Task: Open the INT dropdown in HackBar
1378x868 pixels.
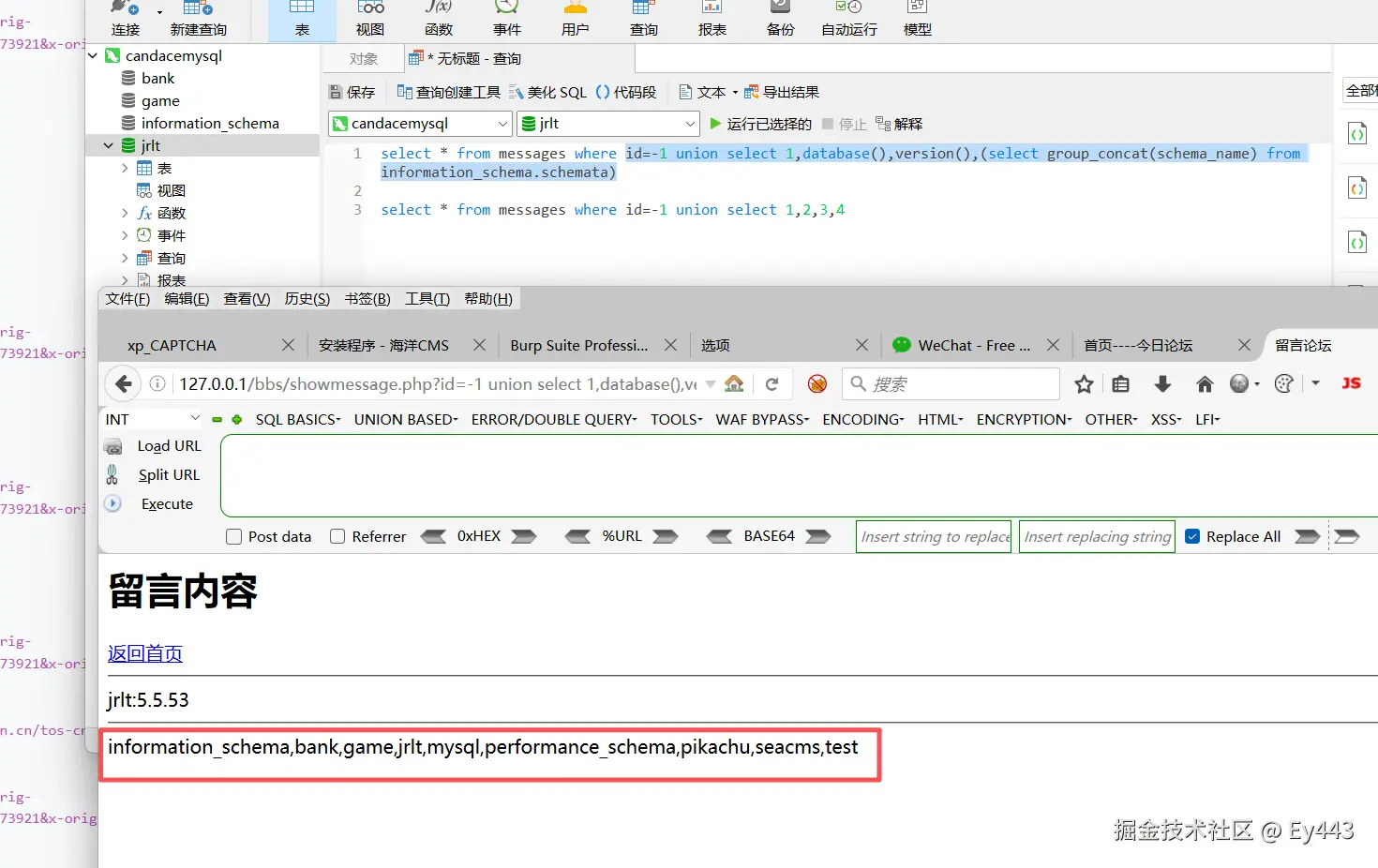Action: 152,419
